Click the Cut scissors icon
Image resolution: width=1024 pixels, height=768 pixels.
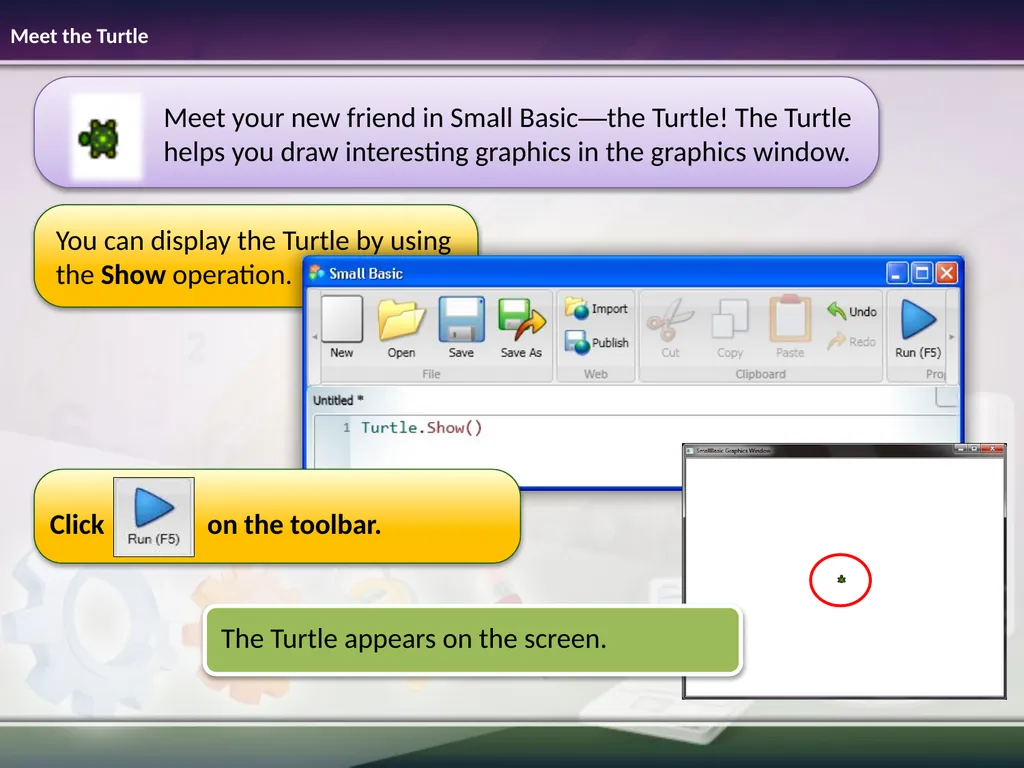[x=670, y=320]
